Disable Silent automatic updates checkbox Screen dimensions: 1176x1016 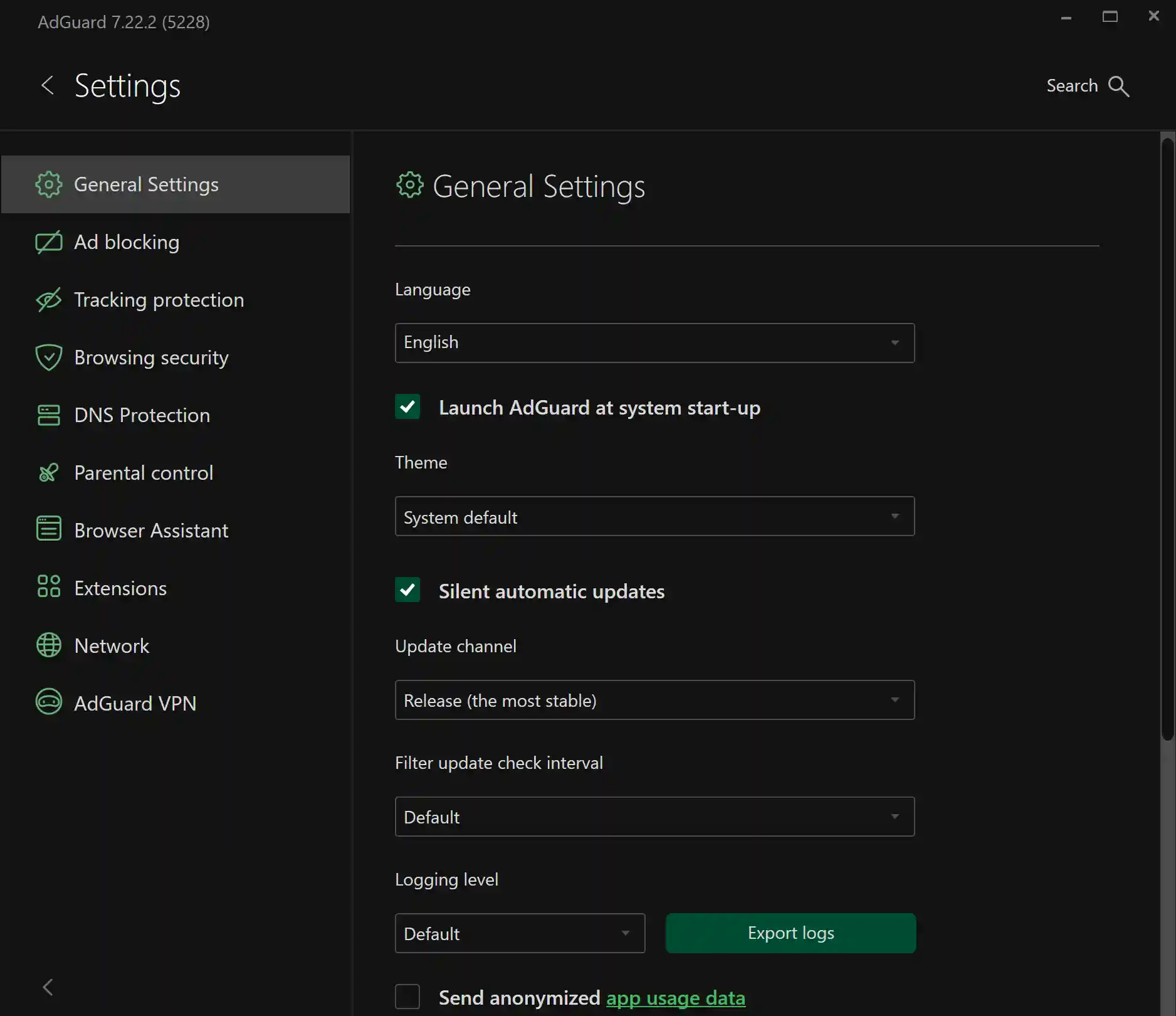(x=407, y=590)
